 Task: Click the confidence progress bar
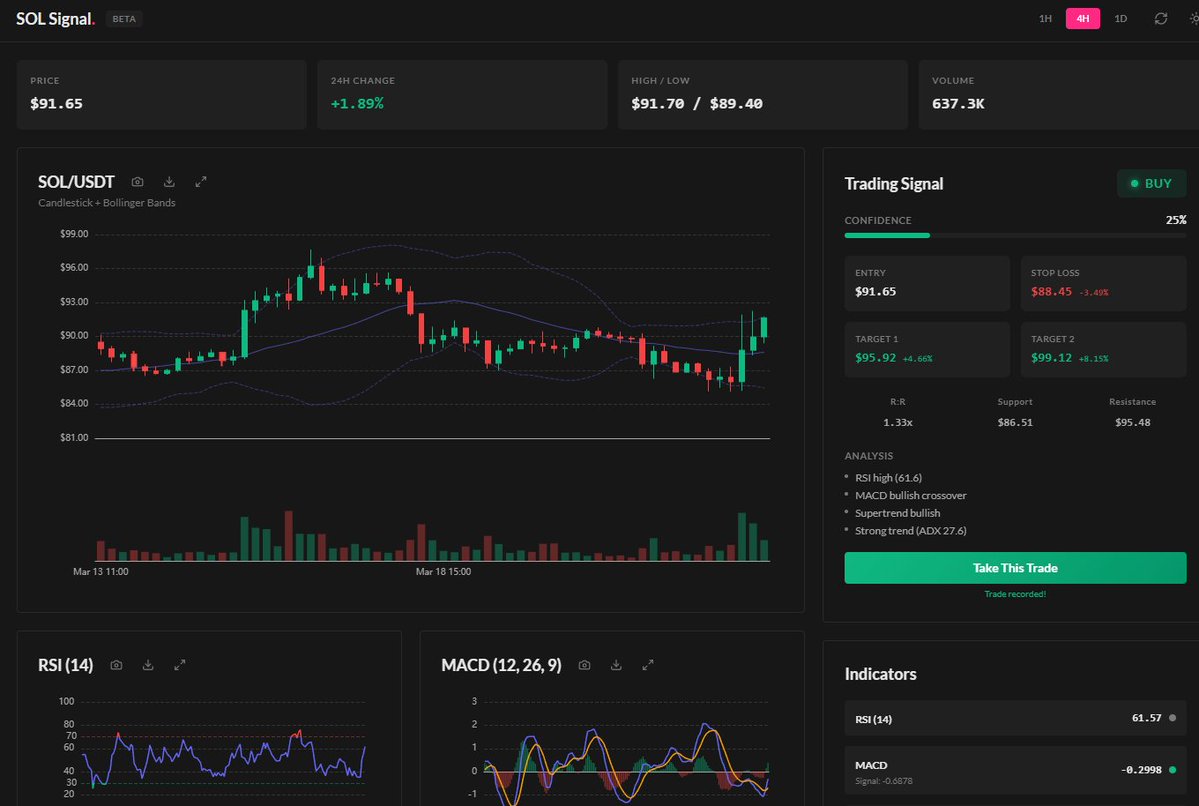tap(1015, 236)
